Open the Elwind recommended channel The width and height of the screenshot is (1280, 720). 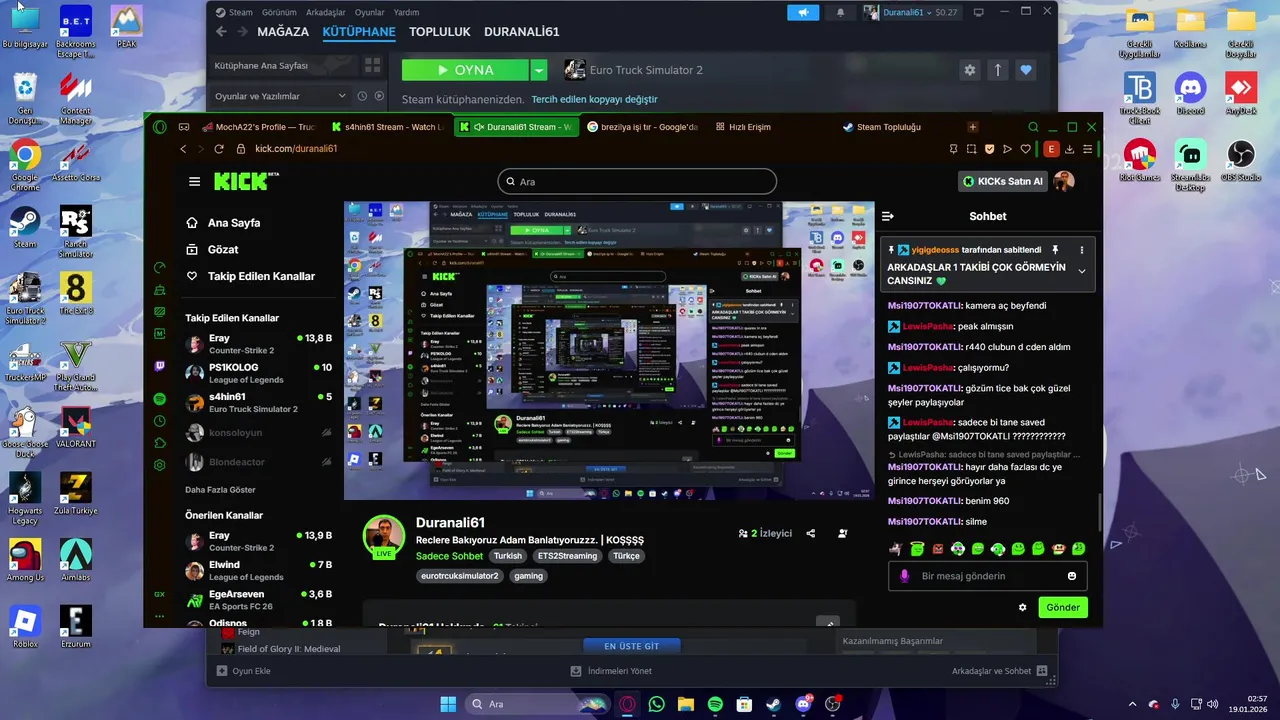click(258, 570)
